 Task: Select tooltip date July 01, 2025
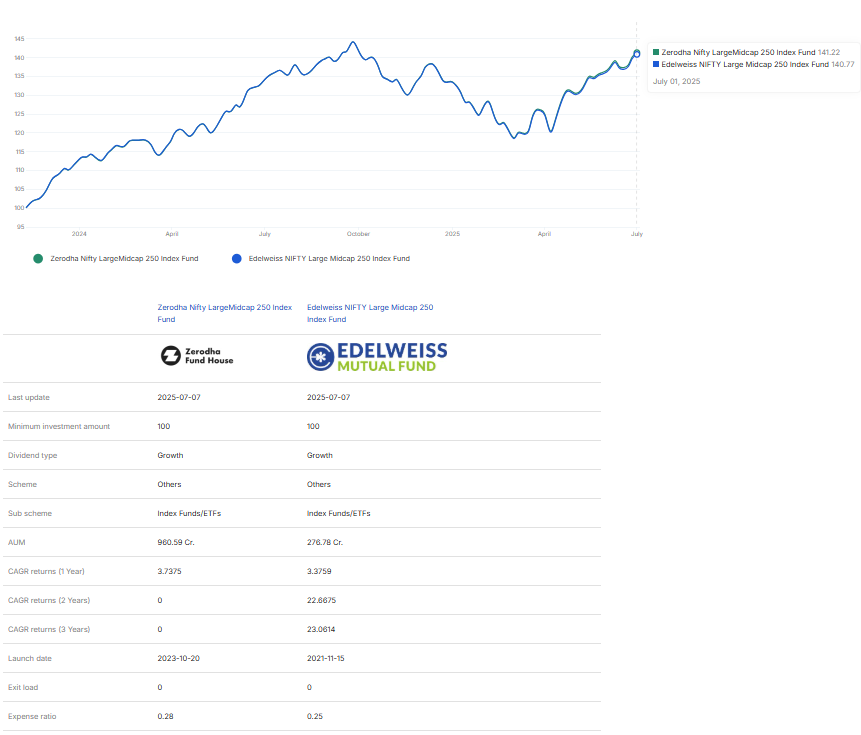click(x=676, y=81)
